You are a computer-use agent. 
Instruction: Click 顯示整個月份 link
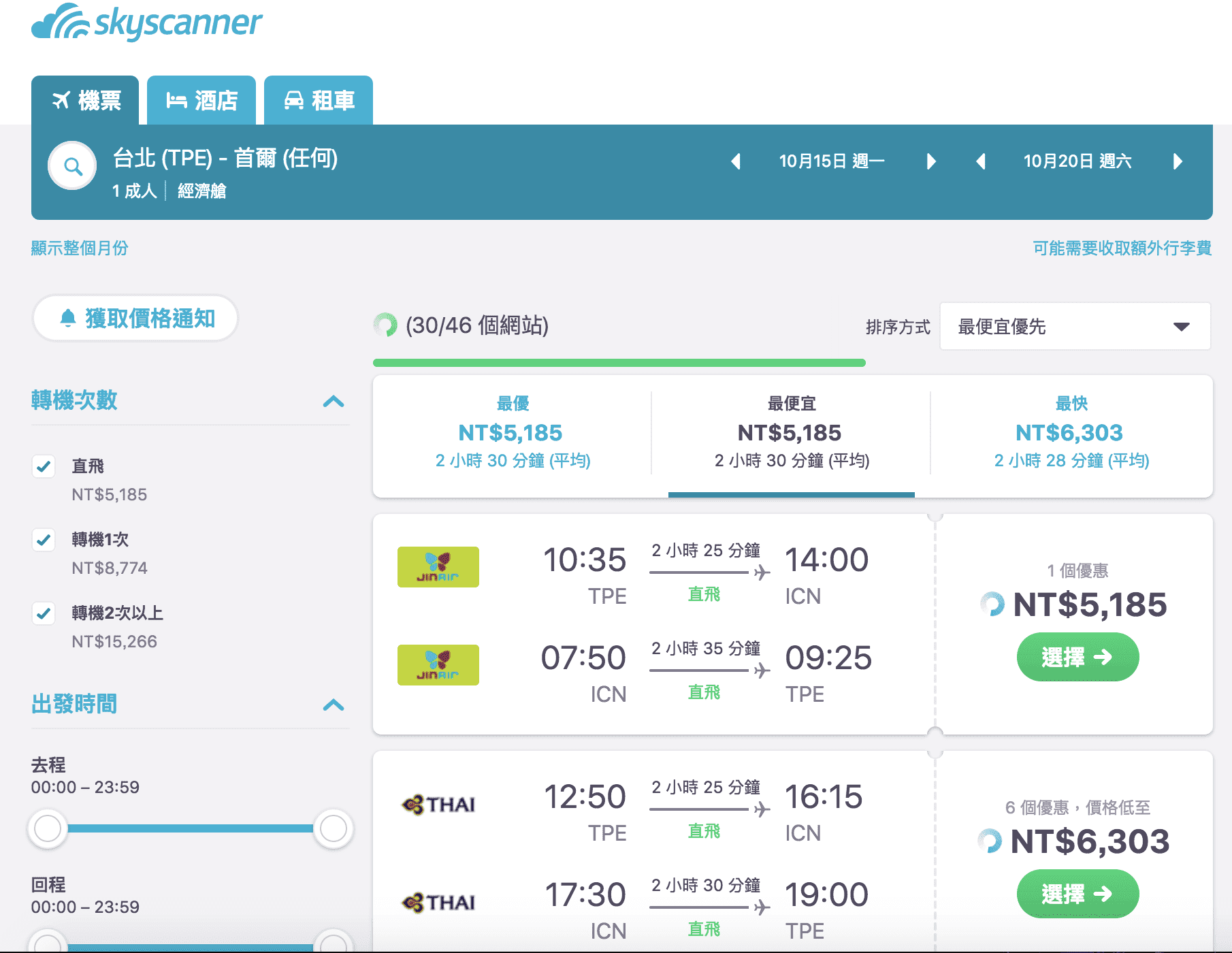coord(80,248)
